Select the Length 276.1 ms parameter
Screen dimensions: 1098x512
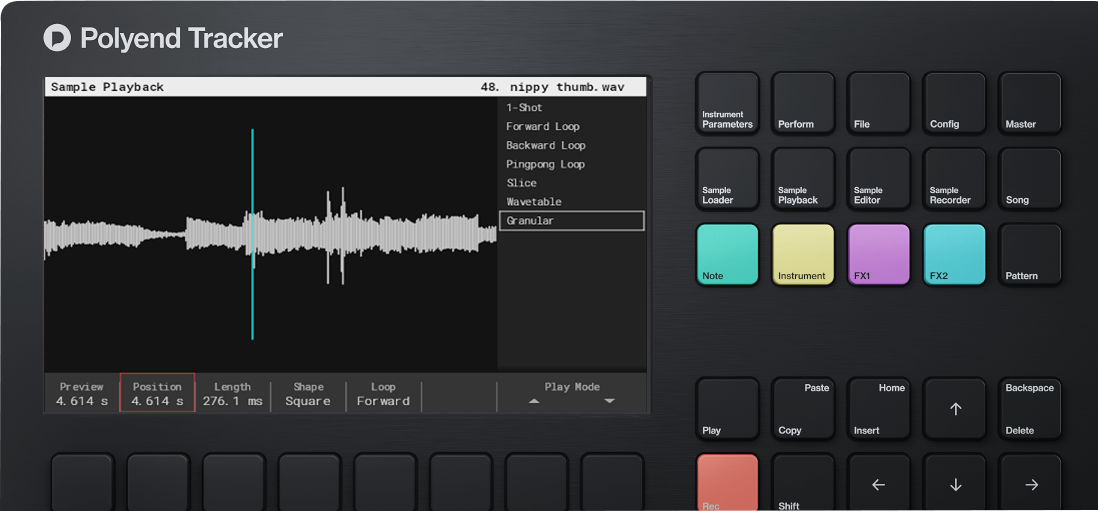232,394
